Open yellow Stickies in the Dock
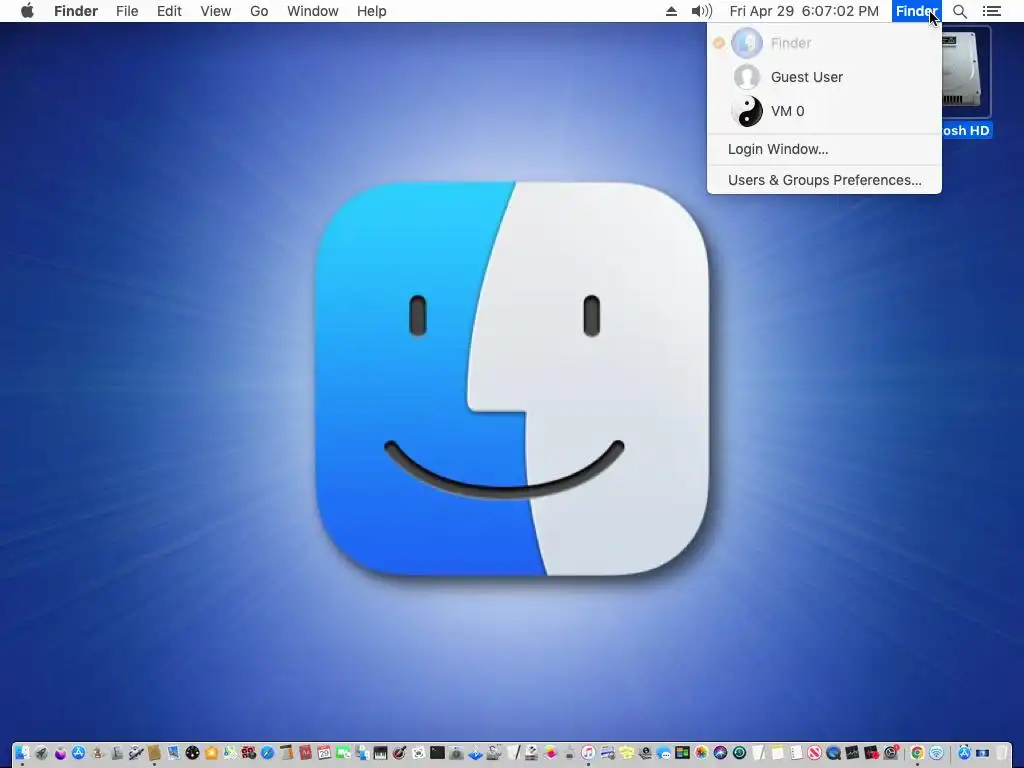The image size is (1024, 768). [626, 753]
